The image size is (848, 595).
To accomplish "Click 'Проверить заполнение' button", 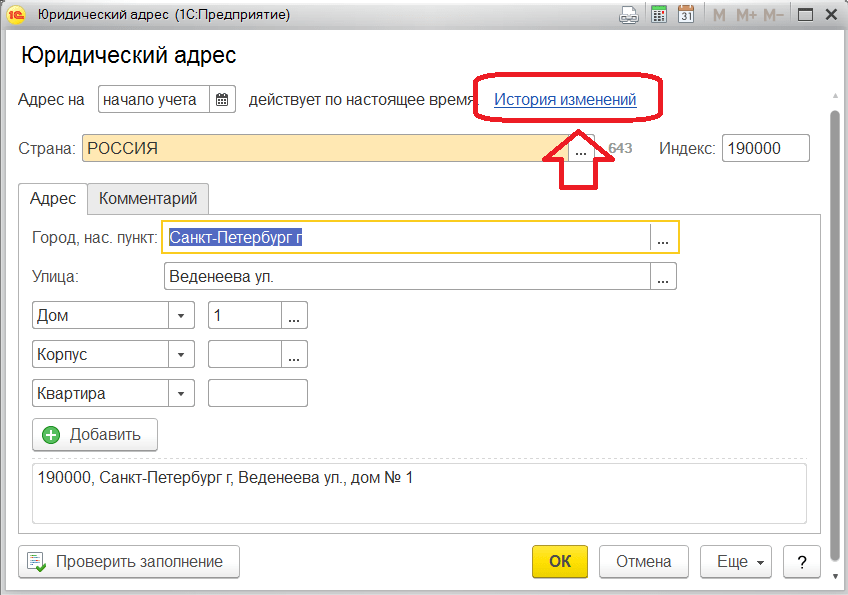I will coord(129,561).
